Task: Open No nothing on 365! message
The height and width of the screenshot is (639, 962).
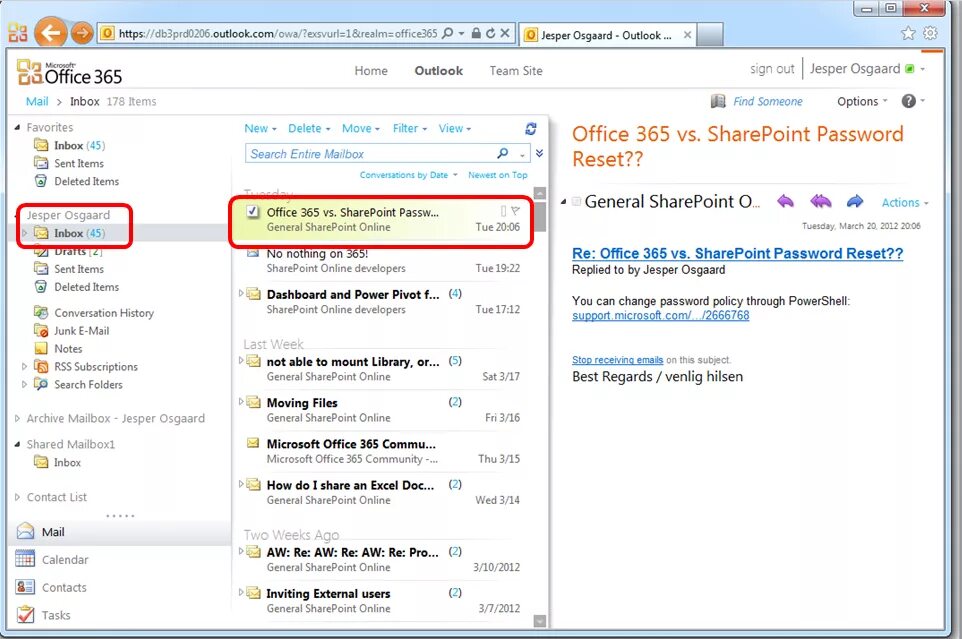Action: pyautogui.click(x=383, y=261)
